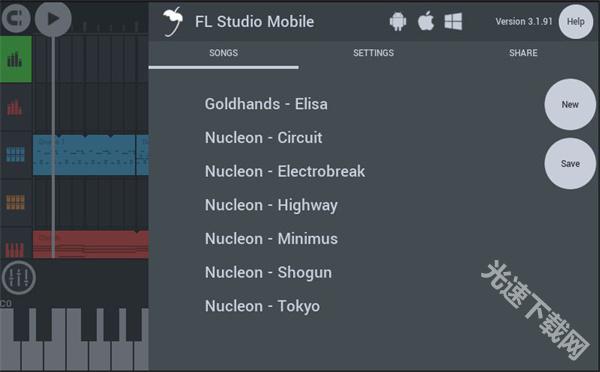Click the FL Studio fruit logo
Screen dimensions: 600x372
[x=173, y=21]
